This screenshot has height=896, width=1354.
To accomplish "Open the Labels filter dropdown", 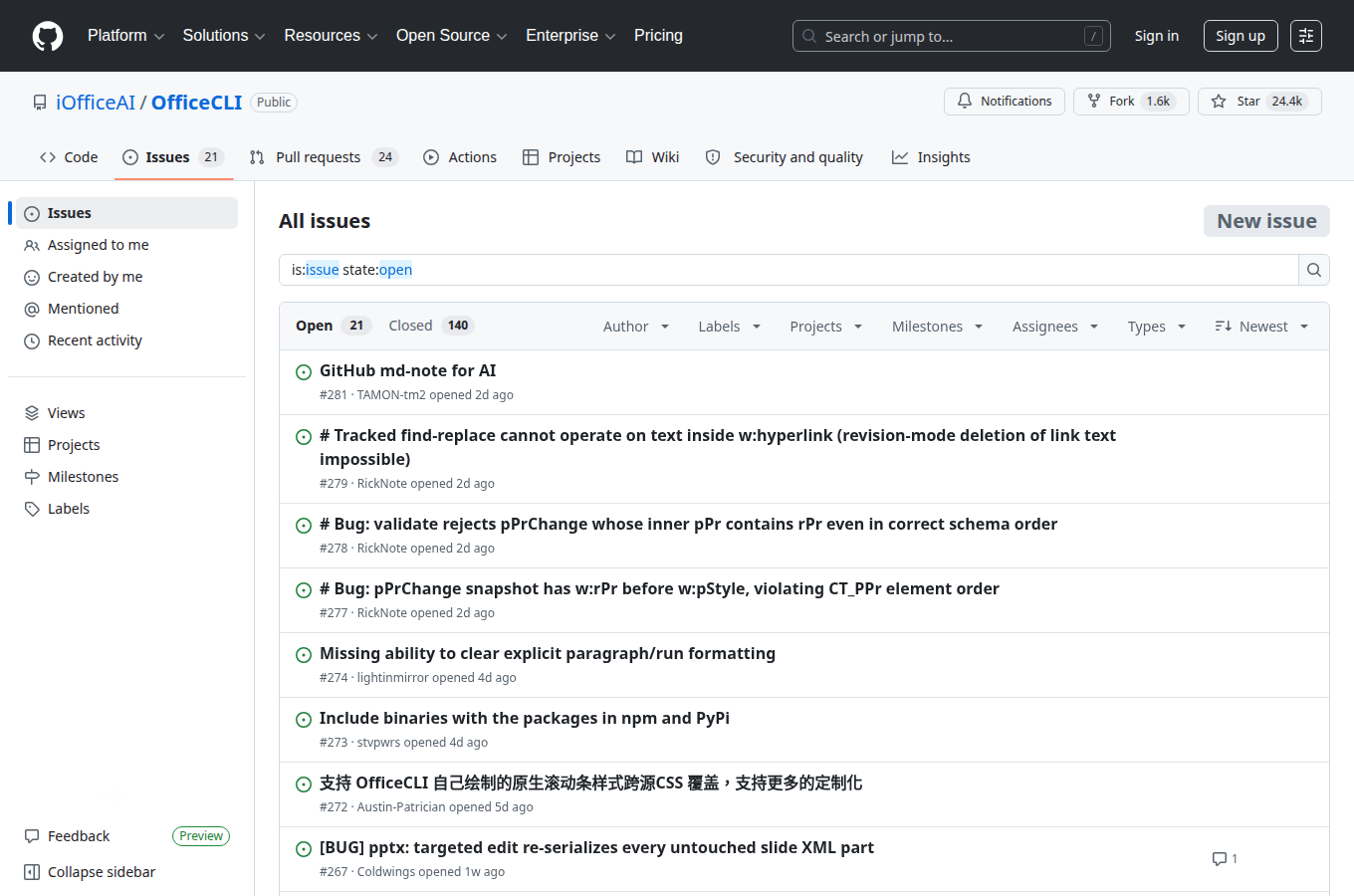I will (x=730, y=327).
